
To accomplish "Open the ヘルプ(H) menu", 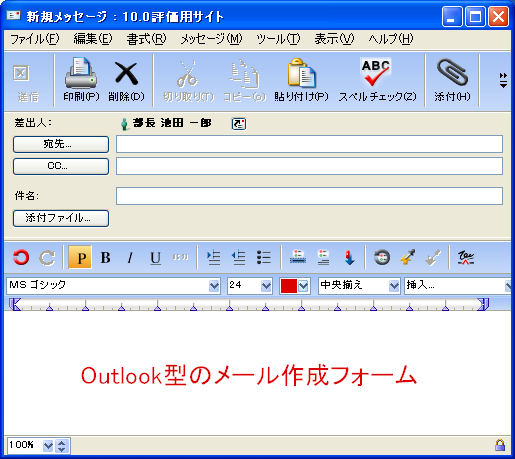I will [391, 39].
